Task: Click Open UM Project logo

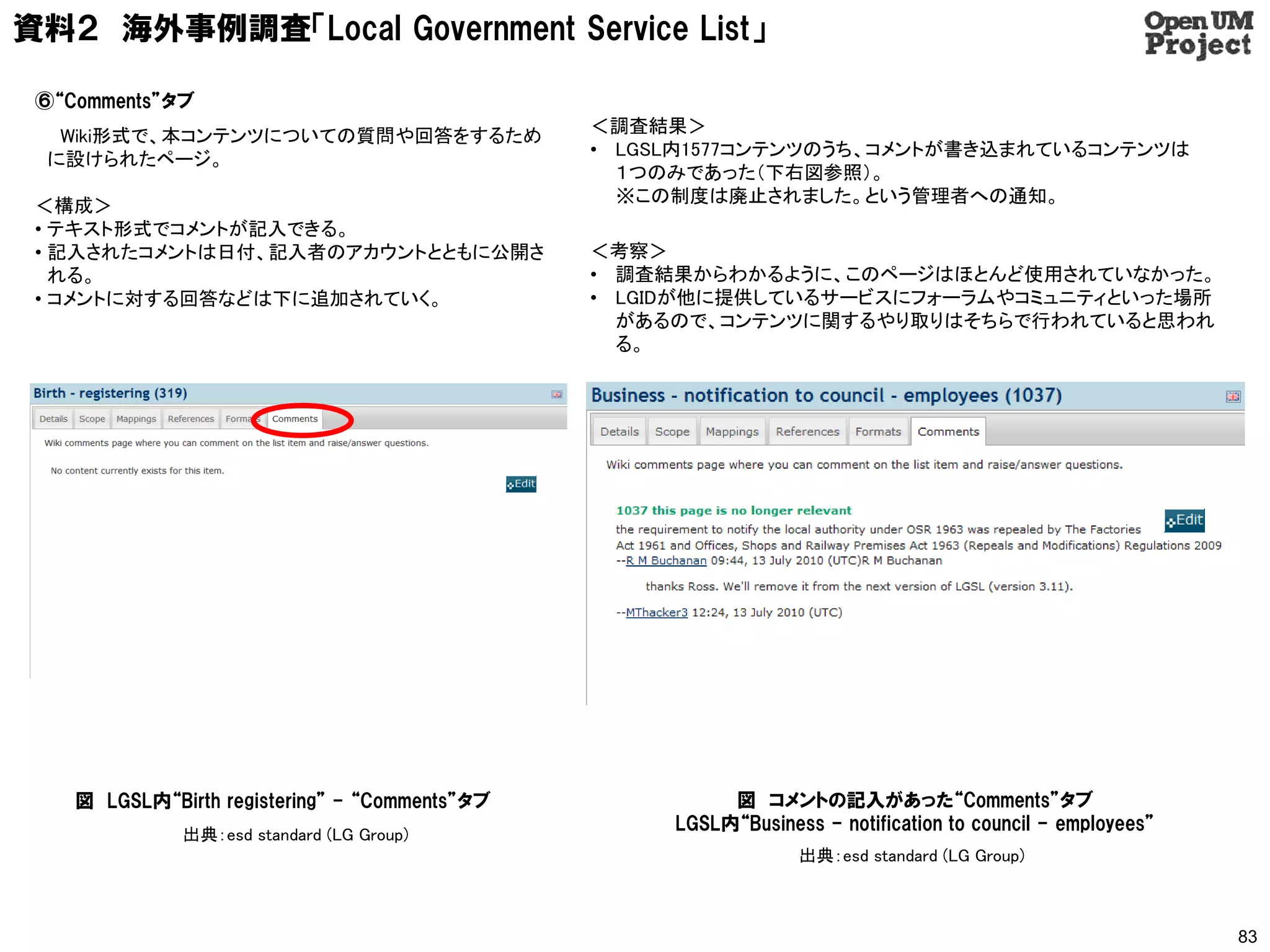Action: point(1198,34)
